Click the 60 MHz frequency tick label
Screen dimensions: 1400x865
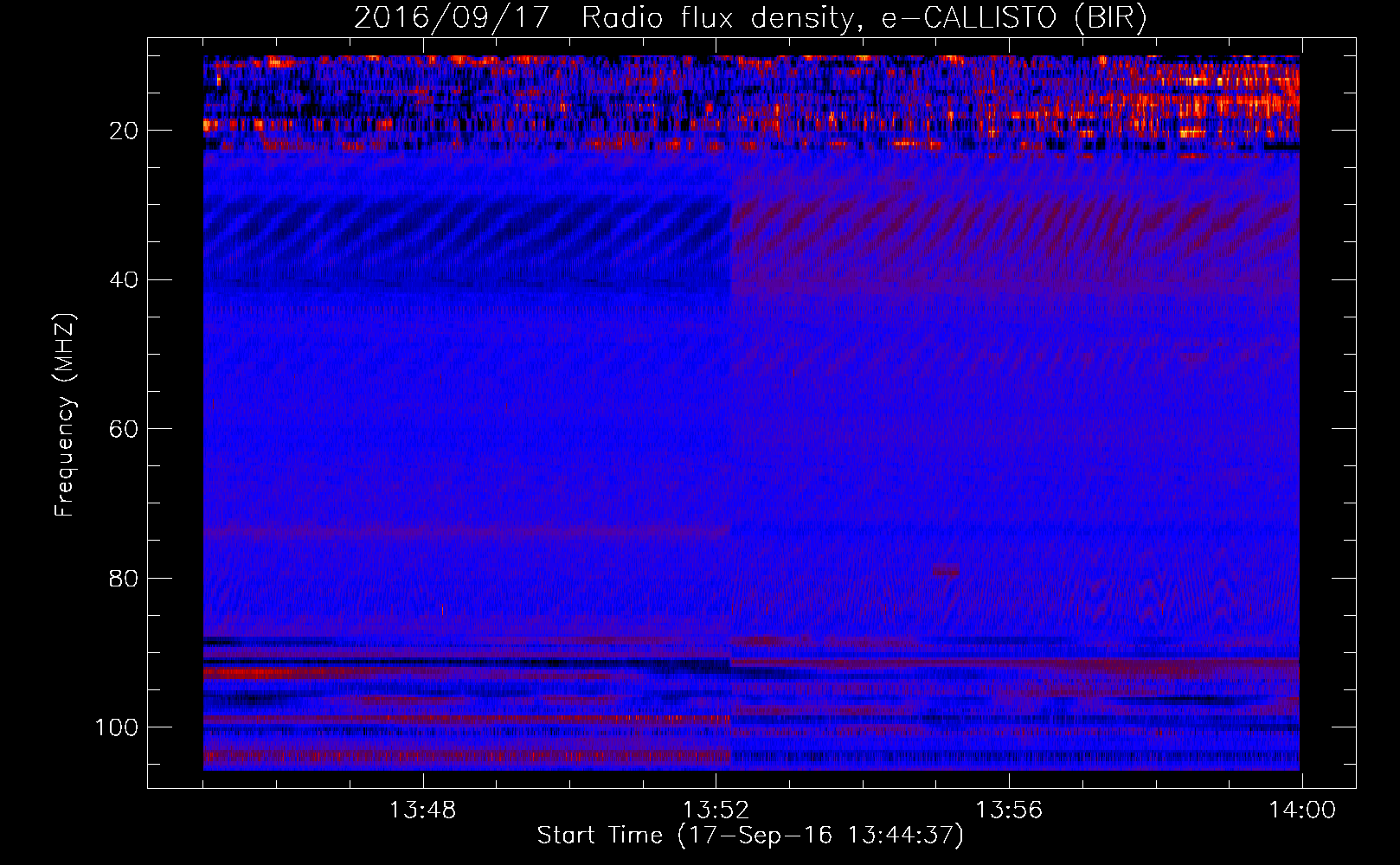(x=125, y=429)
